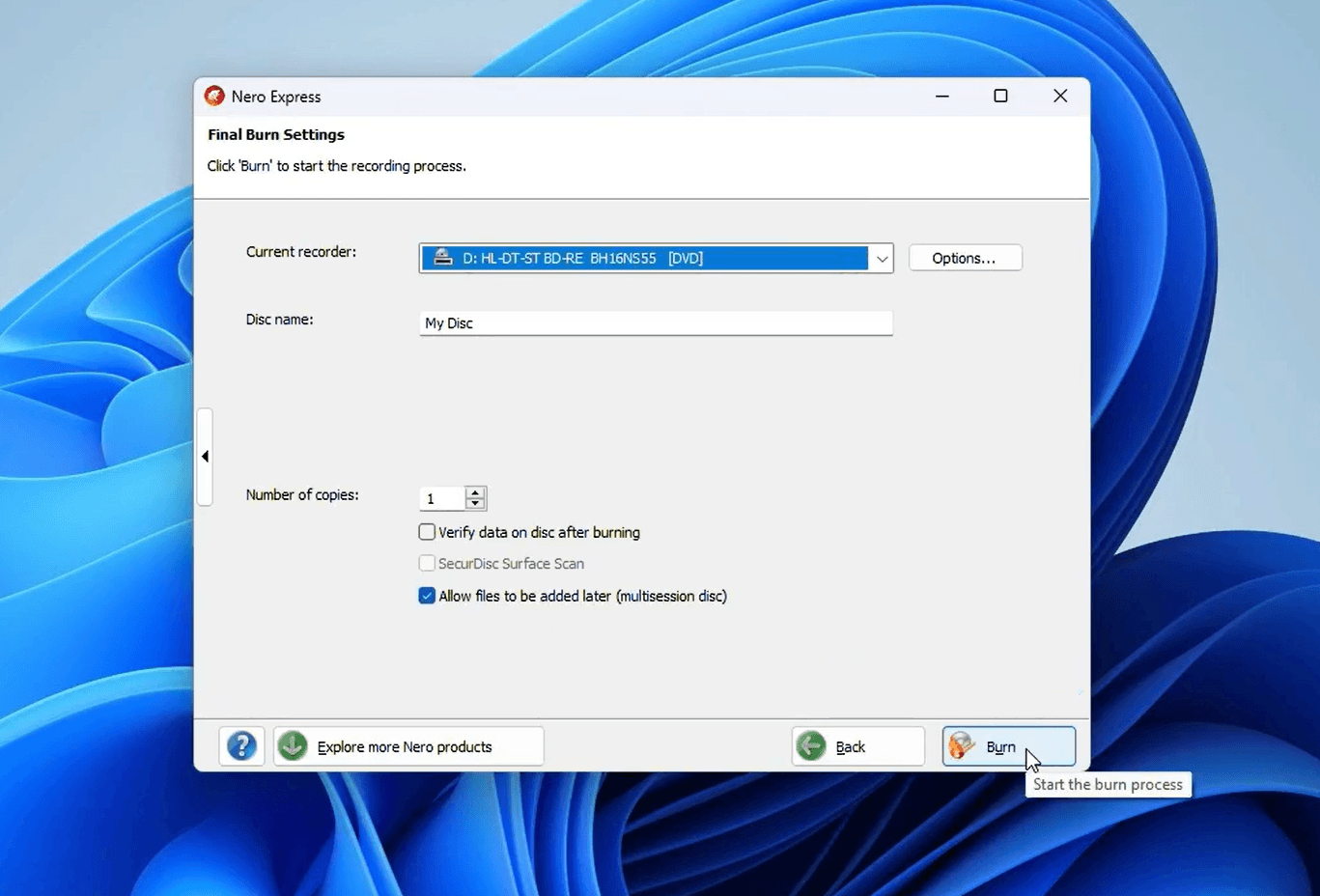Click the Final Burn Settings heading
This screenshot has height=896, width=1320.
[x=276, y=134]
